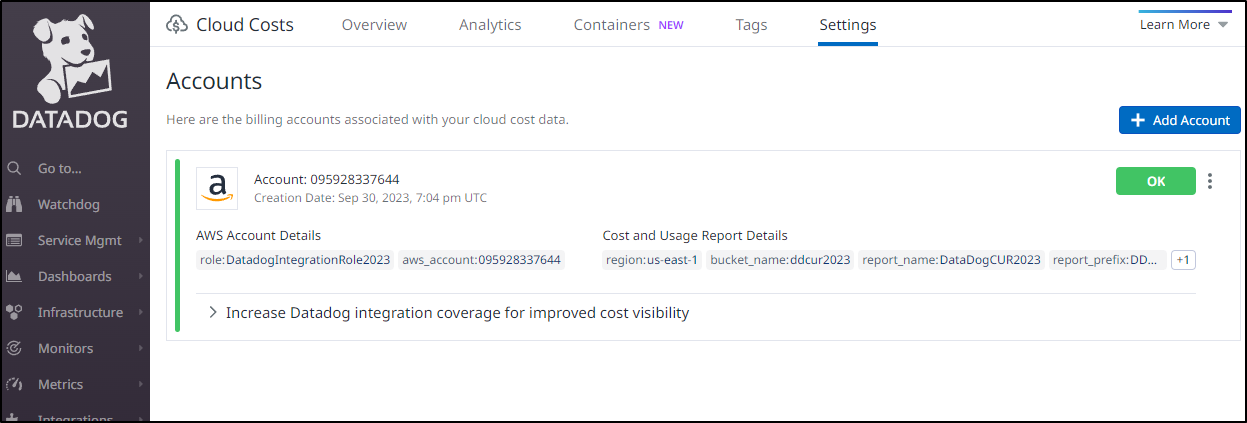Click the Service Mgmt sidebar icon
The image size is (1247, 423).
coord(14,240)
